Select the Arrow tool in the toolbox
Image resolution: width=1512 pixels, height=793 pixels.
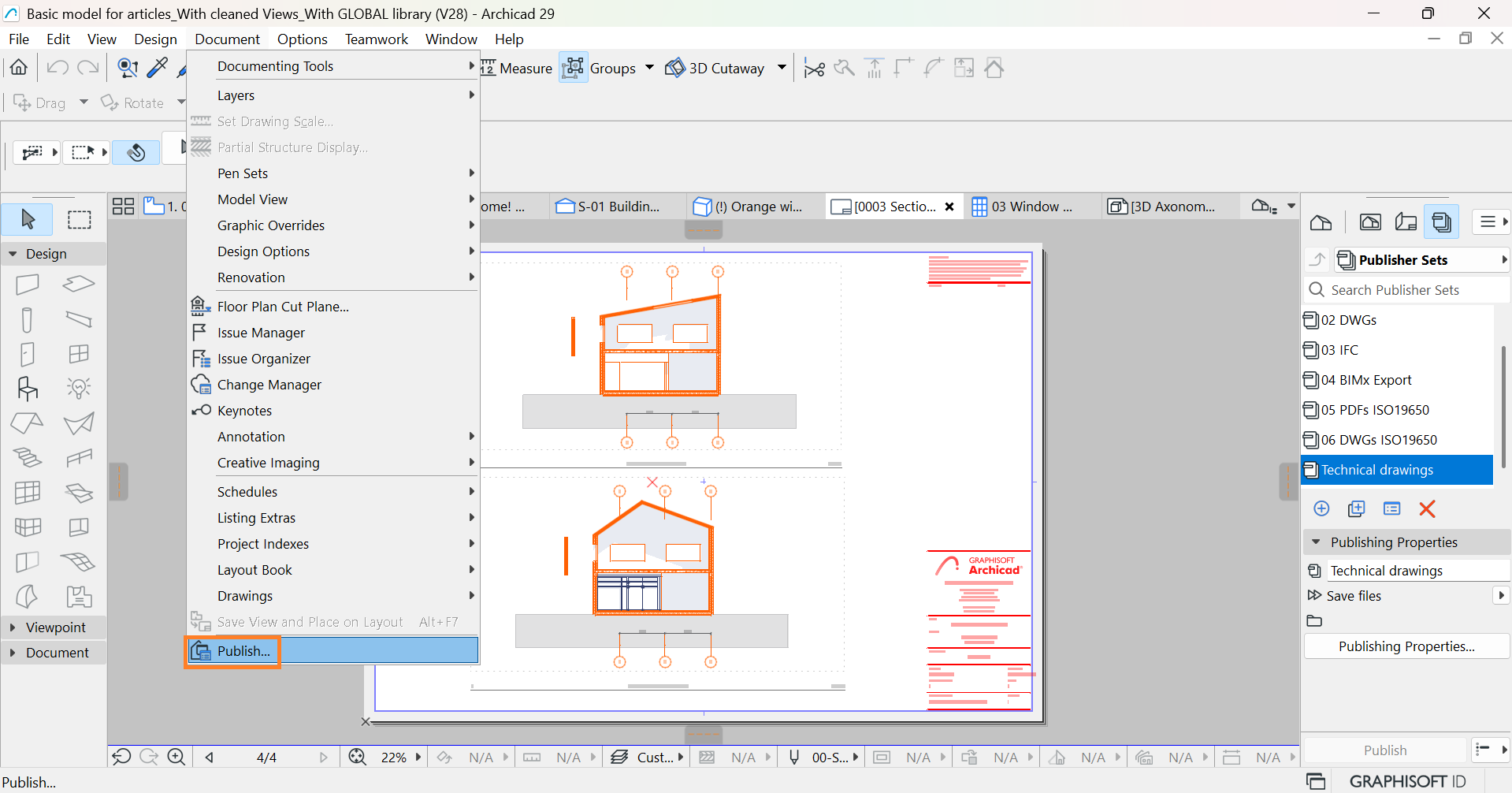pos(28,219)
